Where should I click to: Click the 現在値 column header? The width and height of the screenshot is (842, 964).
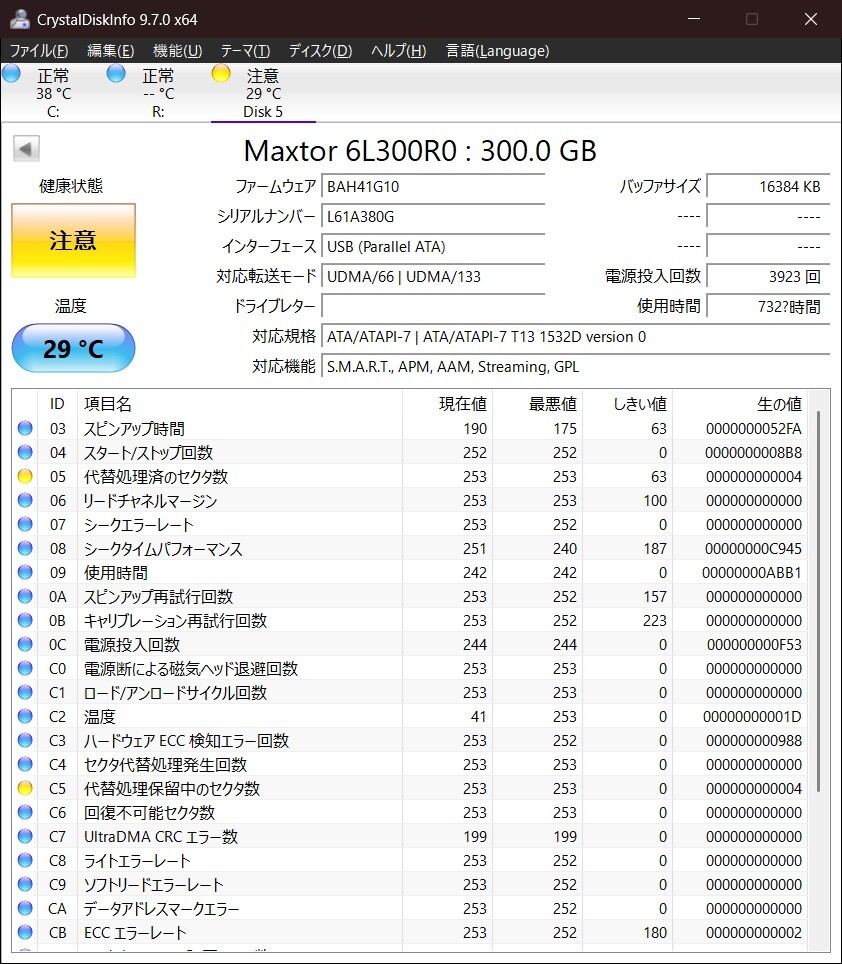pyautogui.click(x=447, y=403)
